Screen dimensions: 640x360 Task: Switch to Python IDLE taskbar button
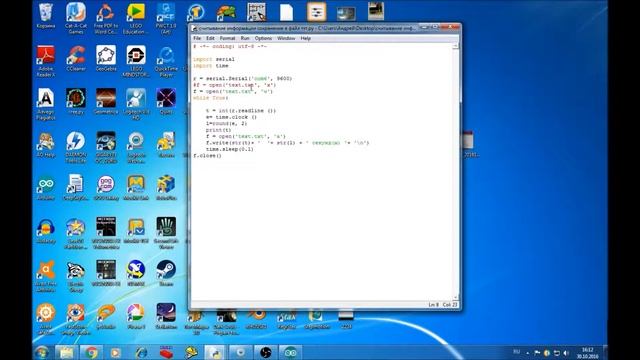point(215,353)
